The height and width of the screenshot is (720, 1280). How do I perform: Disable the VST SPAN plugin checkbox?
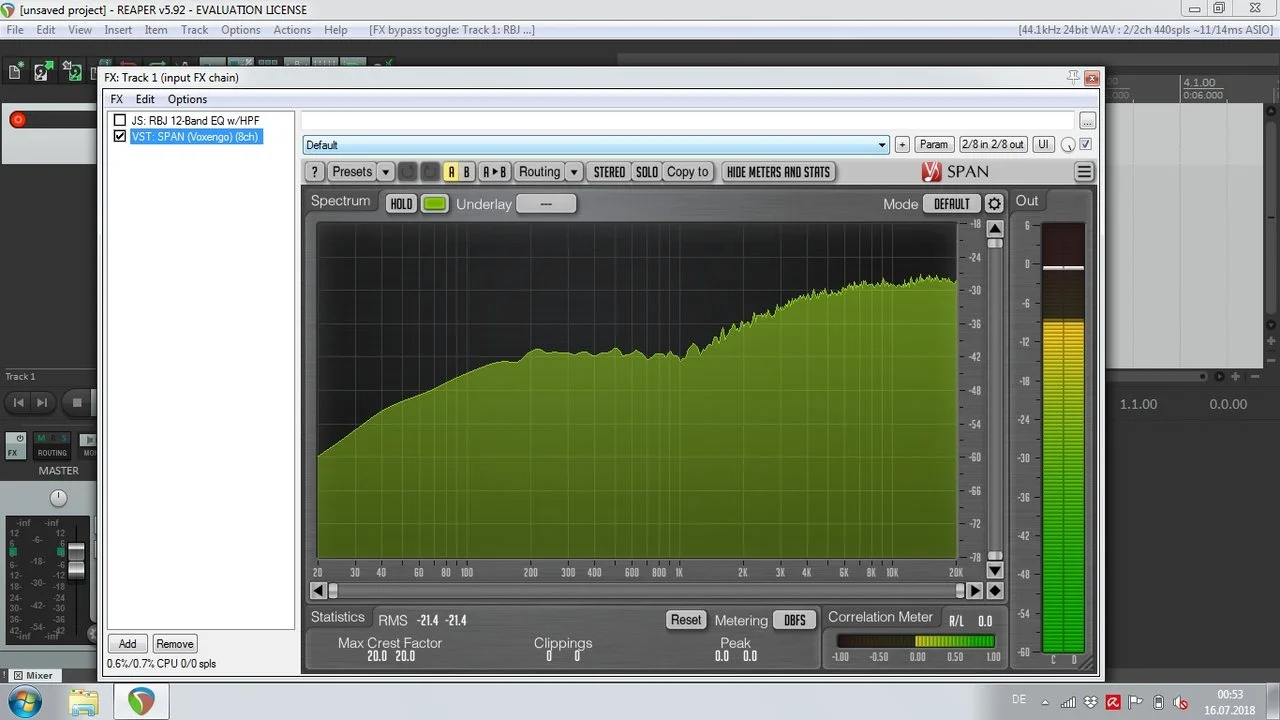point(120,136)
